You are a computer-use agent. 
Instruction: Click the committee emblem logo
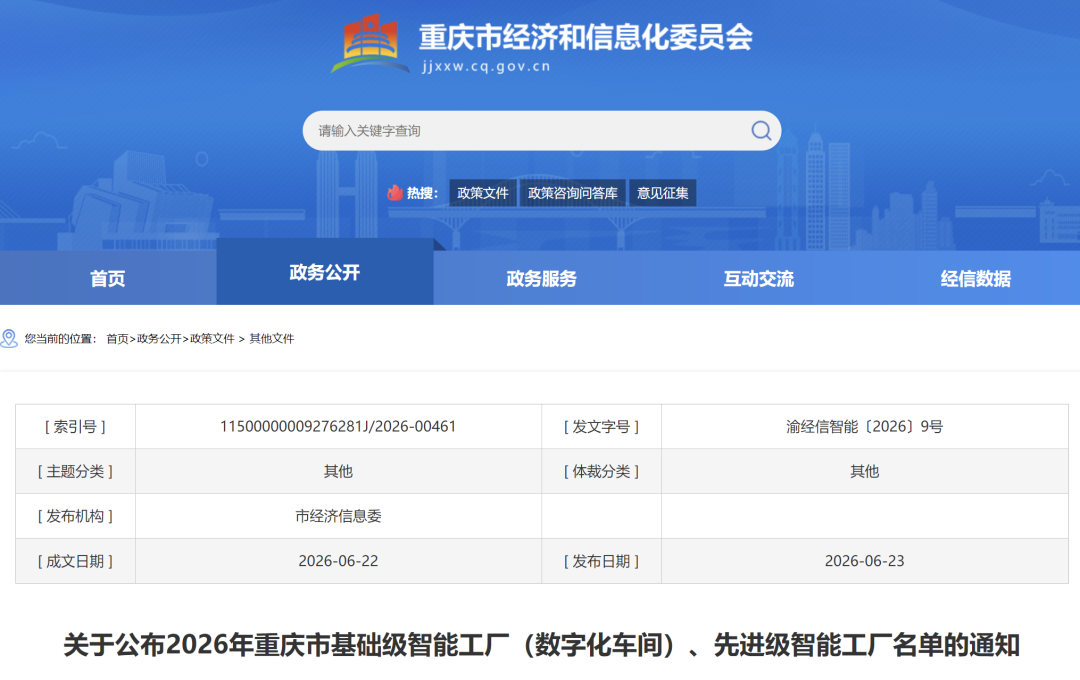(371, 44)
